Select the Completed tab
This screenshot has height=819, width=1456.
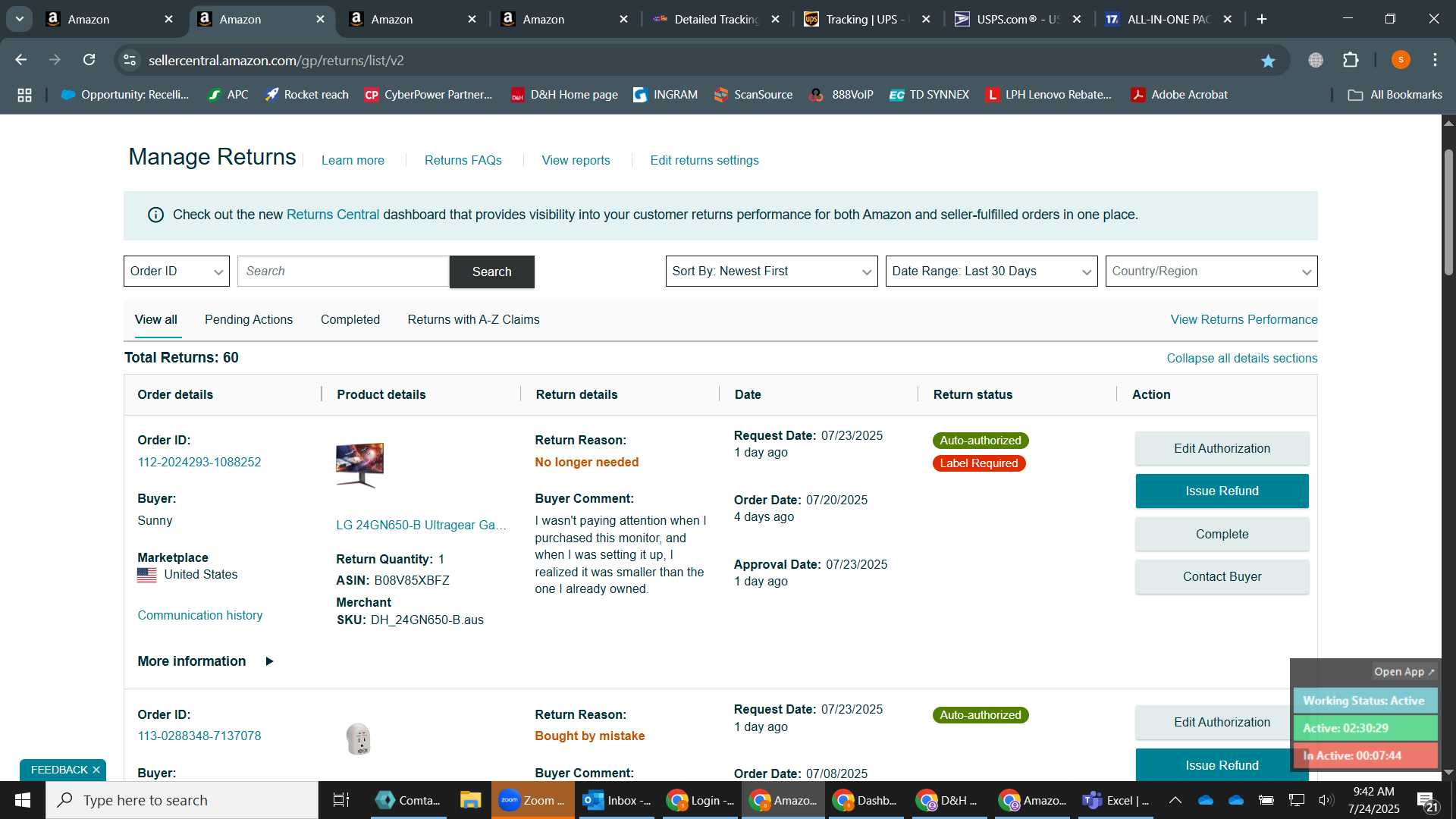point(350,319)
